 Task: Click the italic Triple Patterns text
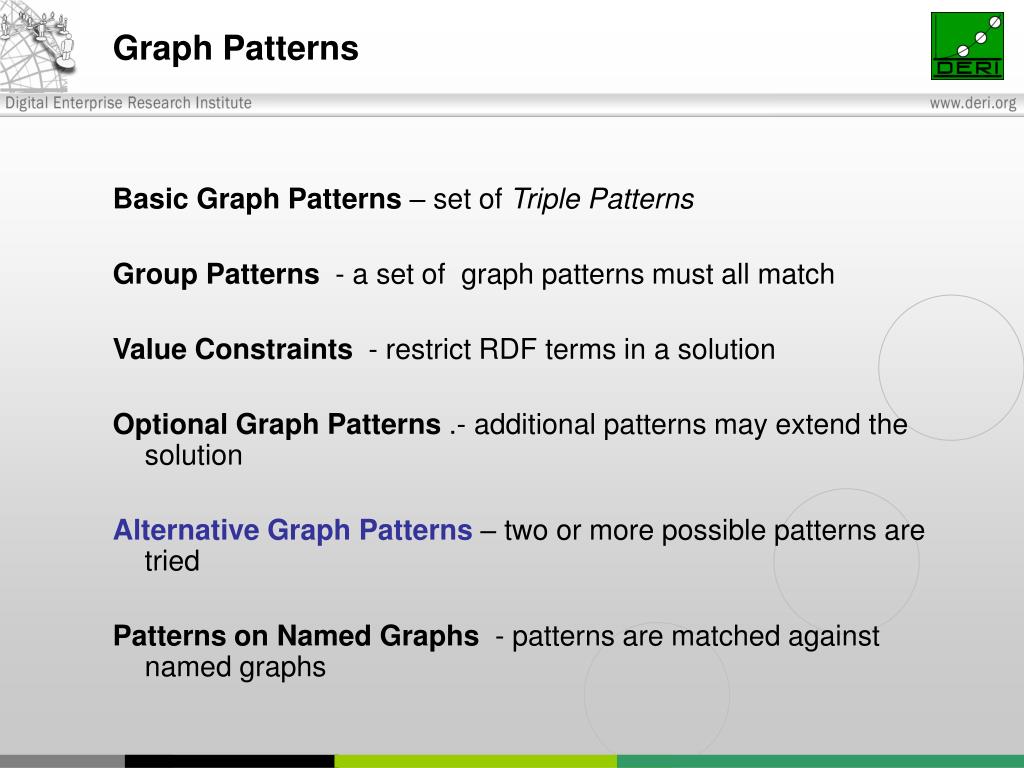[603, 199]
